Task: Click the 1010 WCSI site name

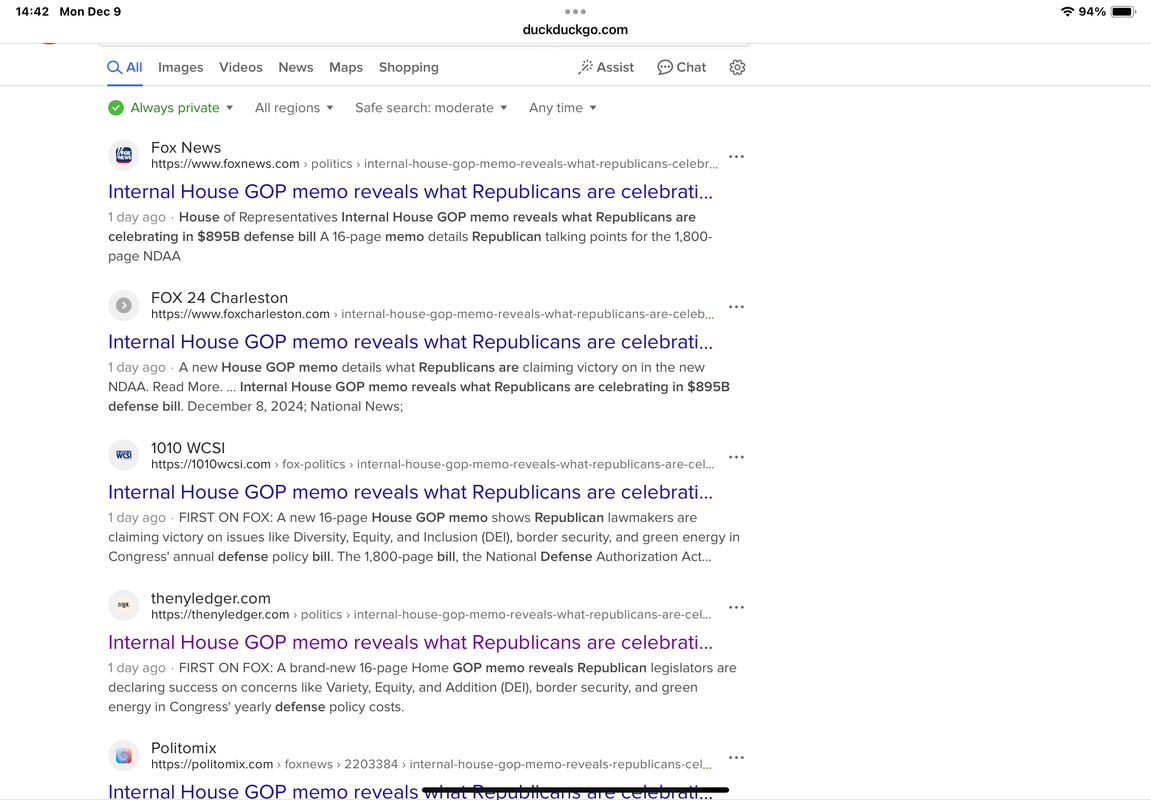Action: coord(188,448)
